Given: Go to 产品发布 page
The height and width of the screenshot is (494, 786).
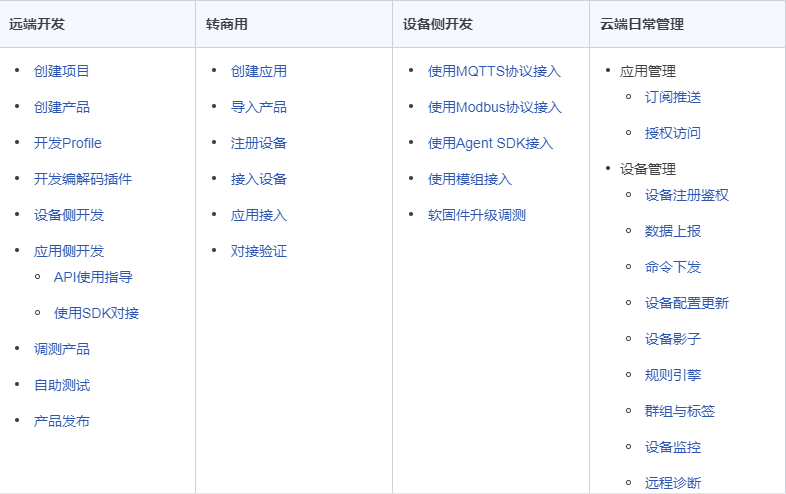Looking at the screenshot, I should tap(61, 421).
